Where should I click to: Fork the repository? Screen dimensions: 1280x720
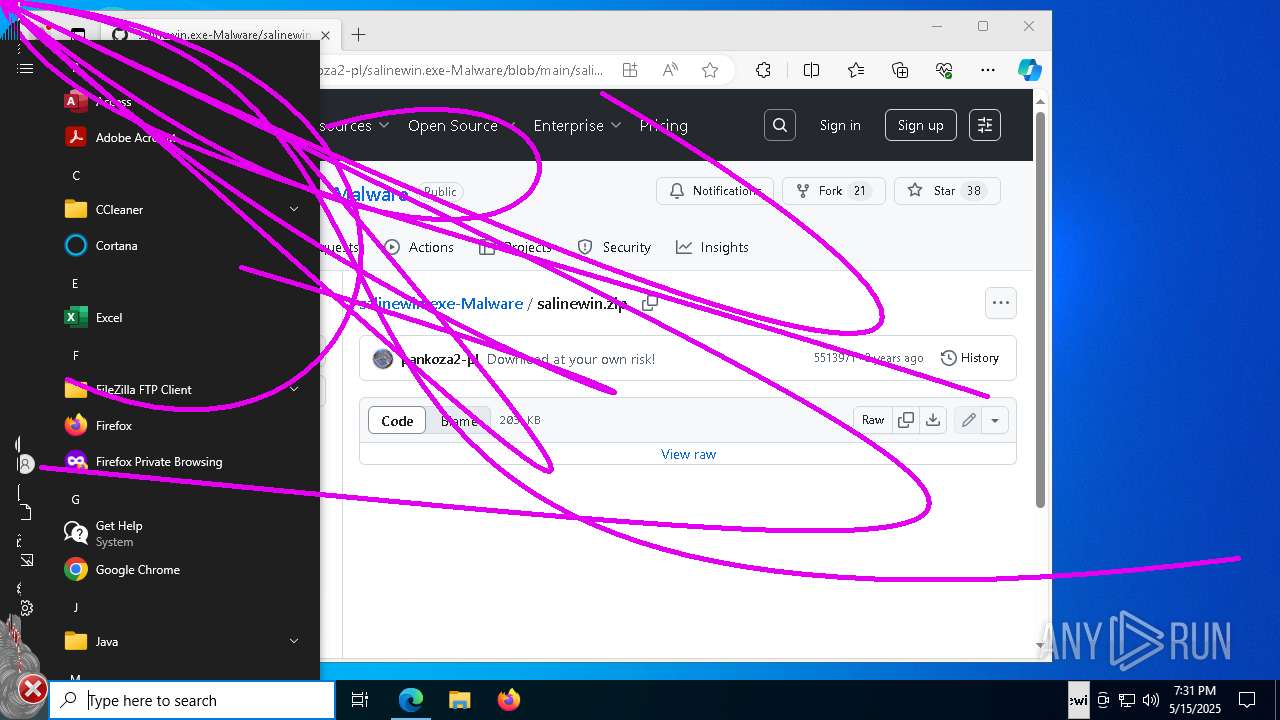coord(833,191)
